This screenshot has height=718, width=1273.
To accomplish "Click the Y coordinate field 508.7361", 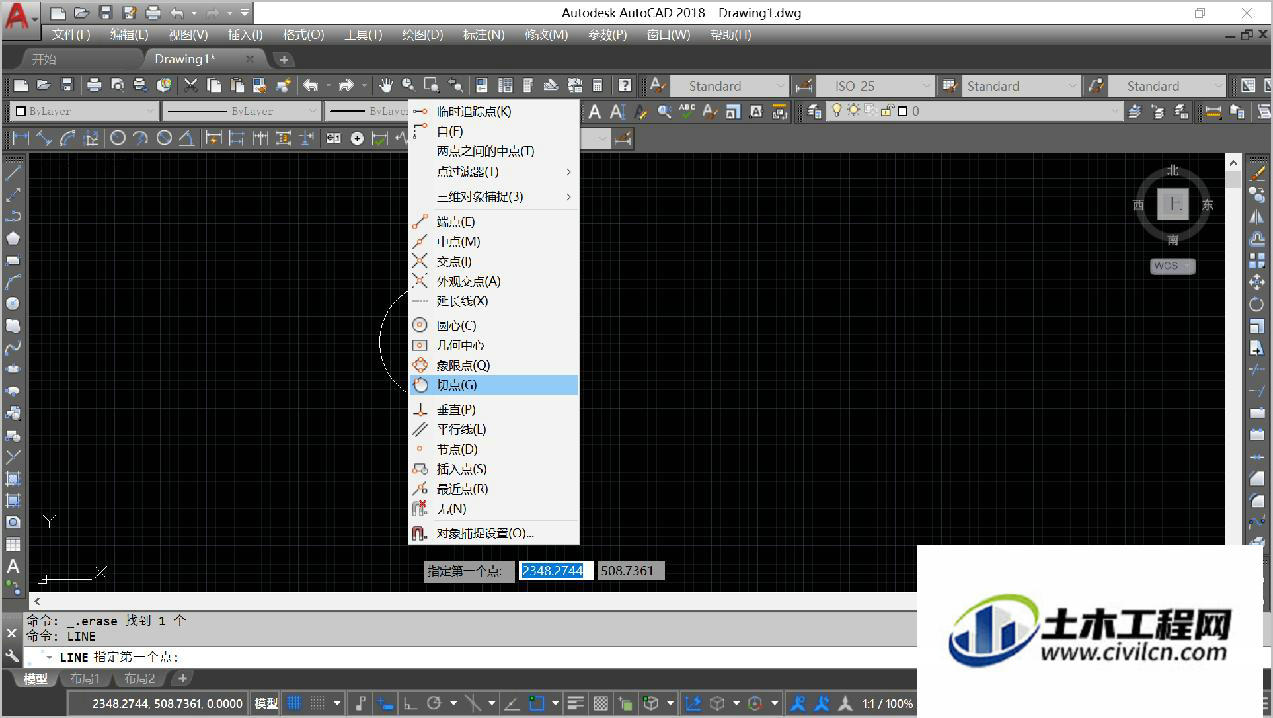I will point(629,571).
